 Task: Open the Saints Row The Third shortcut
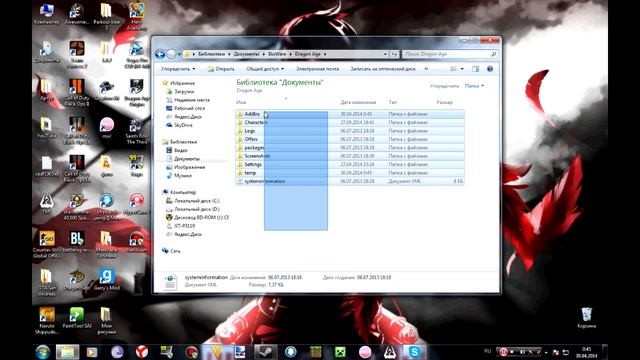(x=136, y=131)
